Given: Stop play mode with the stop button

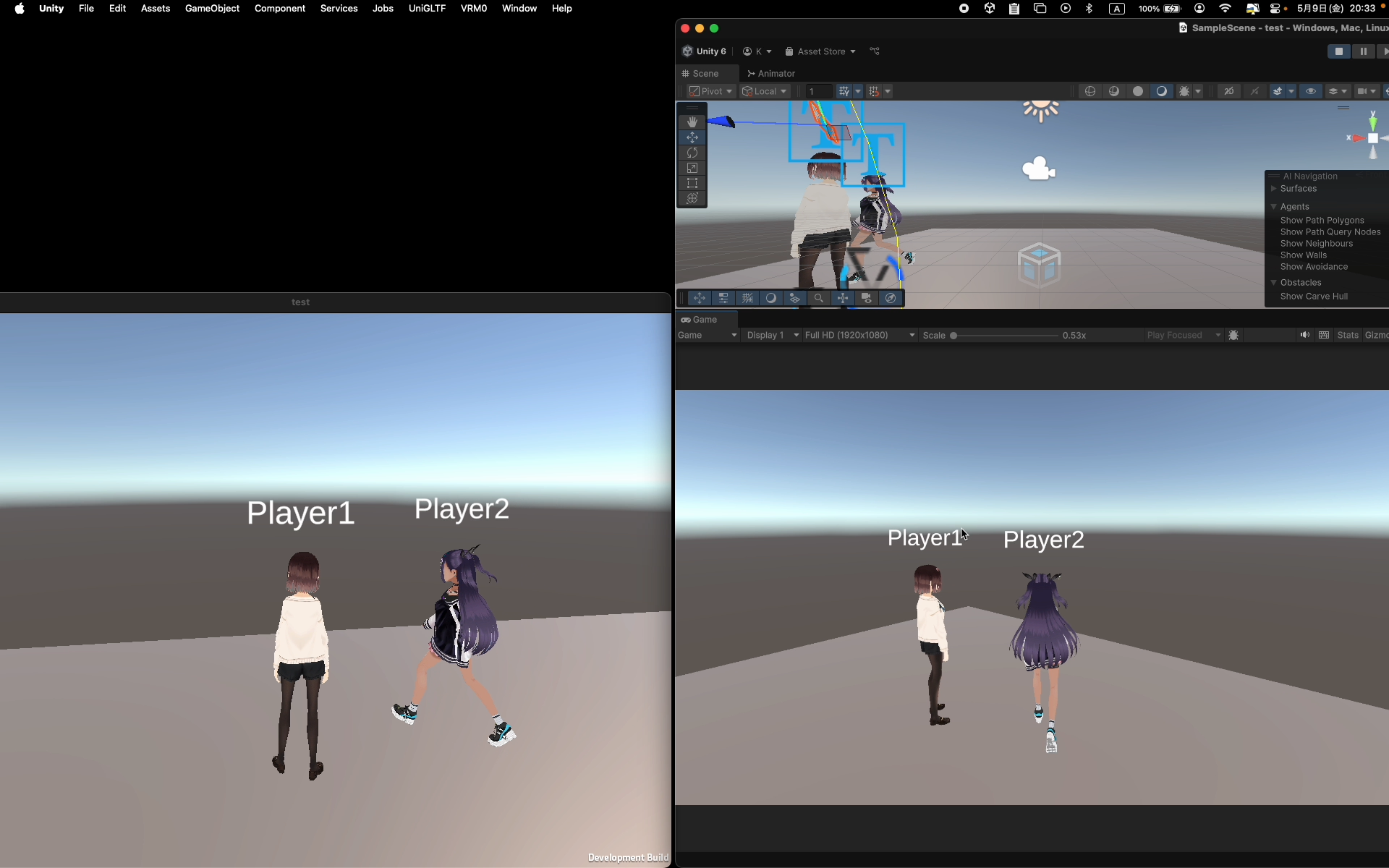Looking at the screenshot, I should [x=1339, y=51].
